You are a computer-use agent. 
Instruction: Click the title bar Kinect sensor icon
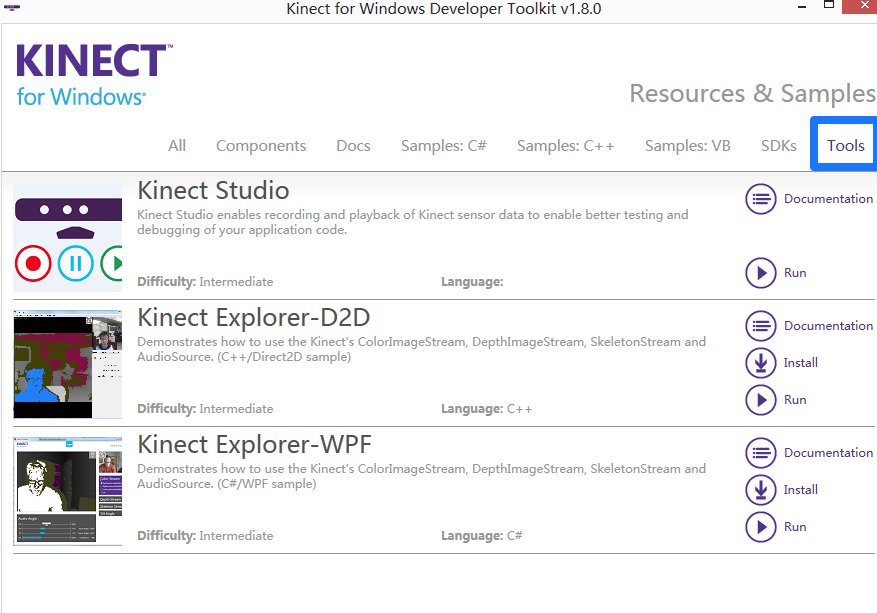pos(12,8)
